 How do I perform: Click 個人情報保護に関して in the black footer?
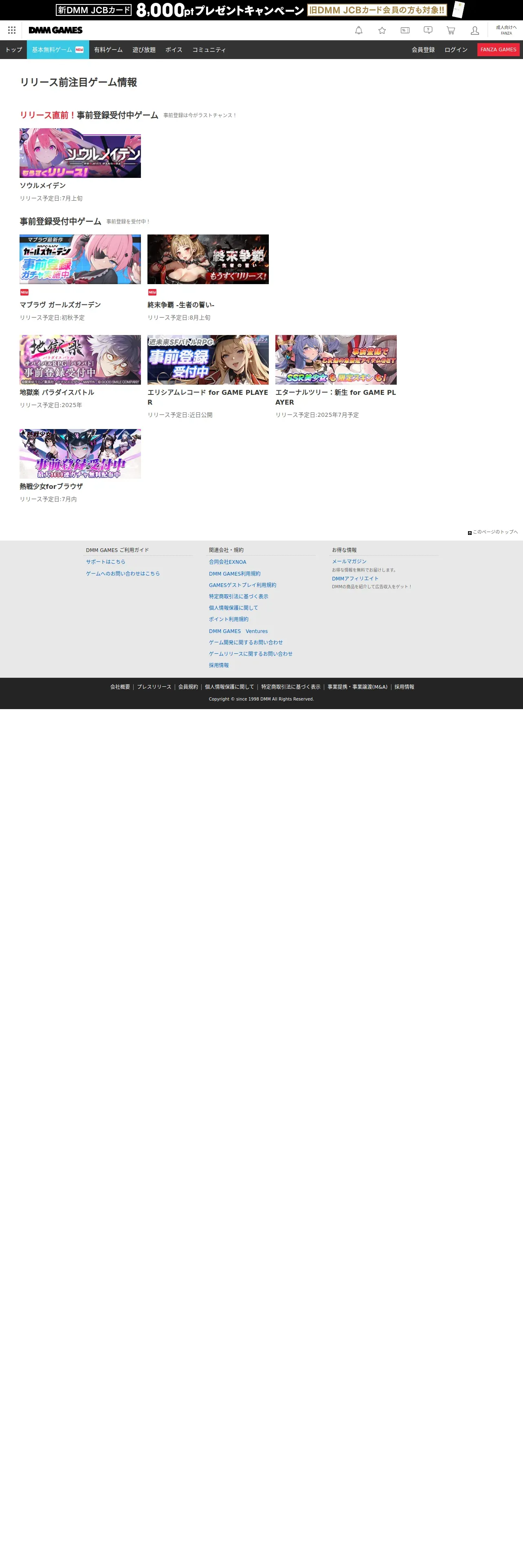[x=230, y=687]
